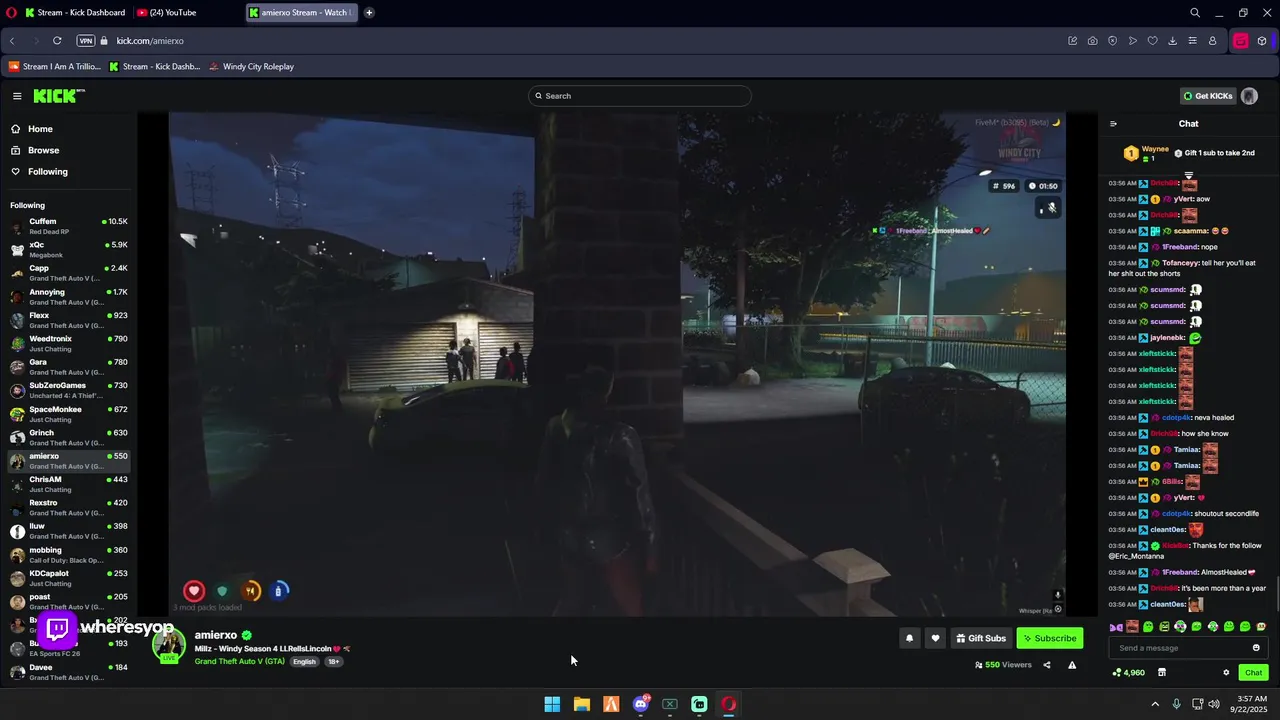The image size is (1280, 720).
Task: Report stream with warning triangle icon
Action: 1072,665
